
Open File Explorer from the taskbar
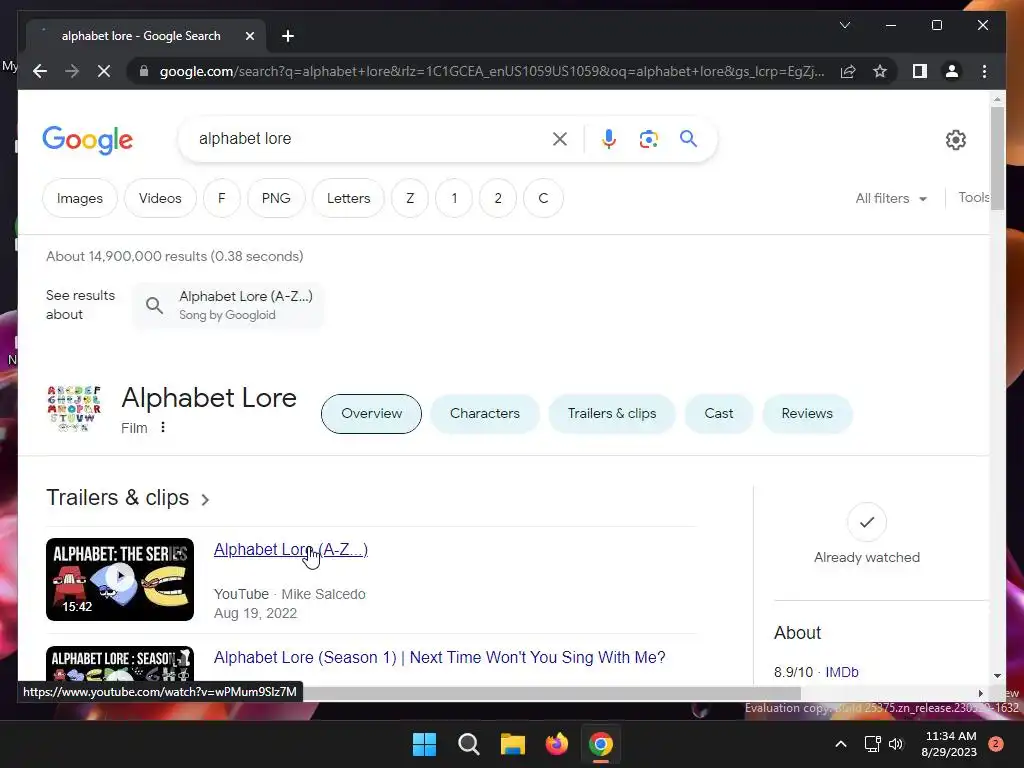click(x=513, y=744)
